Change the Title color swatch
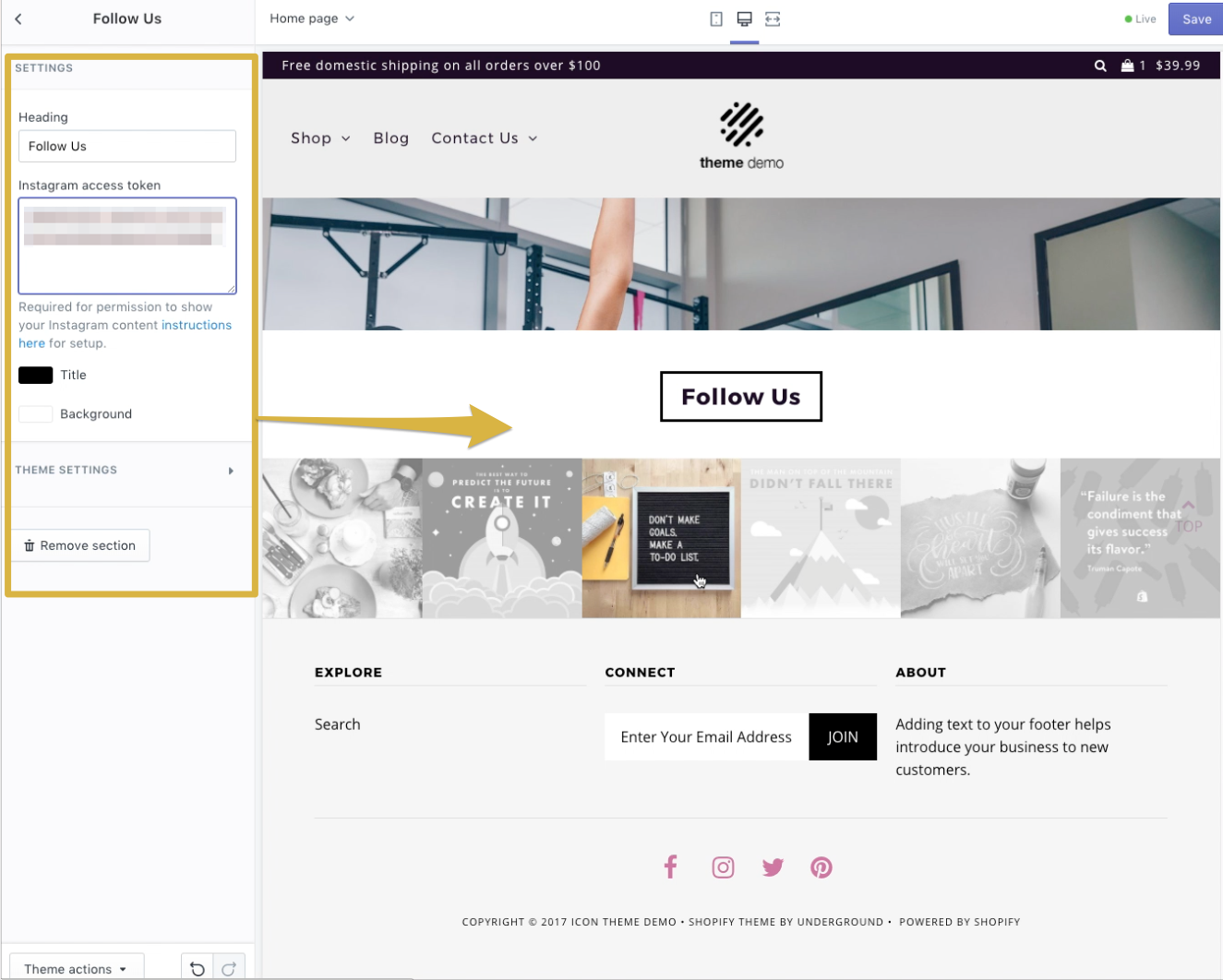The width and height of the screenshot is (1223, 980). click(34, 374)
